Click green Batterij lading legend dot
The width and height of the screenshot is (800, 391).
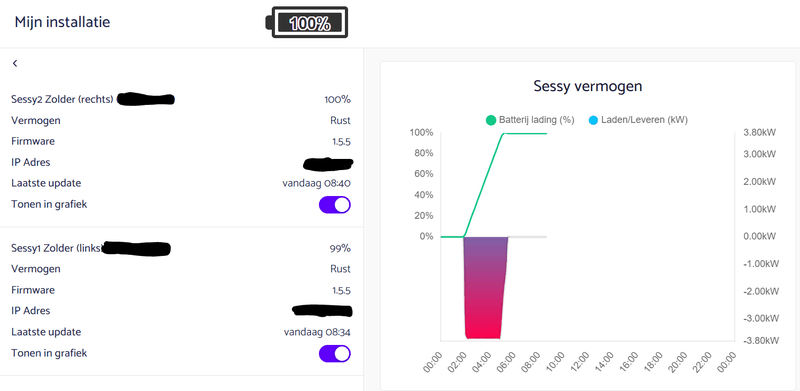[x=491, y=120]
